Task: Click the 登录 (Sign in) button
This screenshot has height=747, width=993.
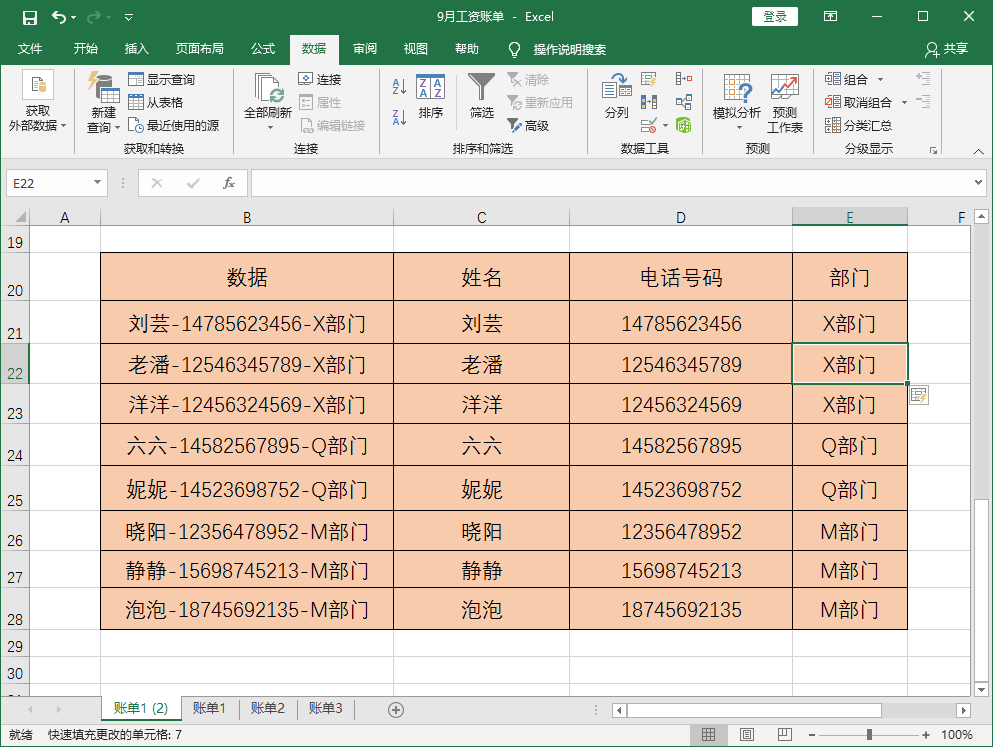Action: pyautogui.click(x=774, y=17)
